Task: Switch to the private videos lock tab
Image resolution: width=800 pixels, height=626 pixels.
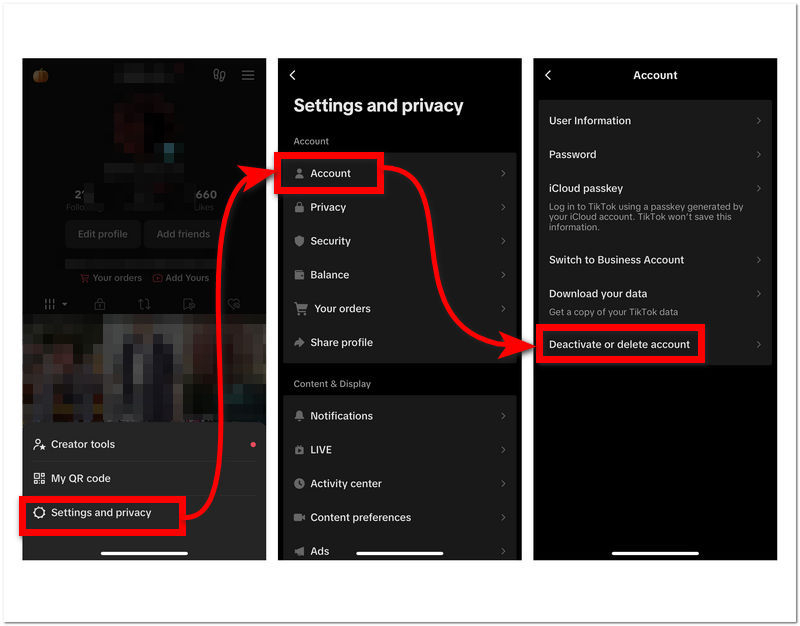Action: (100, 305)
